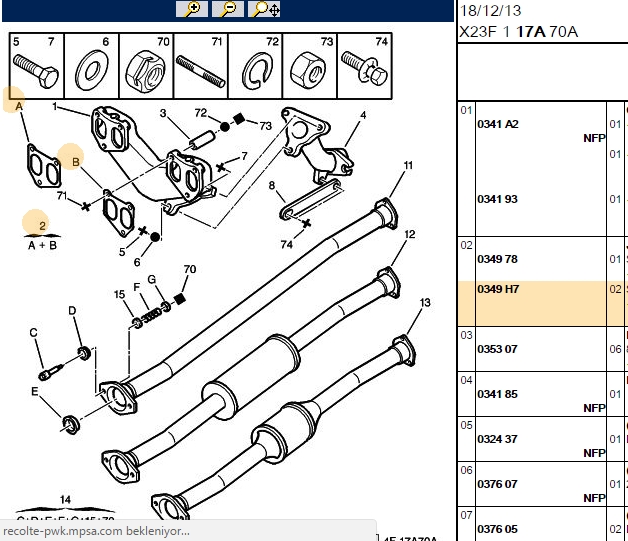Click row index 03 in parts table

pos(466,335)
